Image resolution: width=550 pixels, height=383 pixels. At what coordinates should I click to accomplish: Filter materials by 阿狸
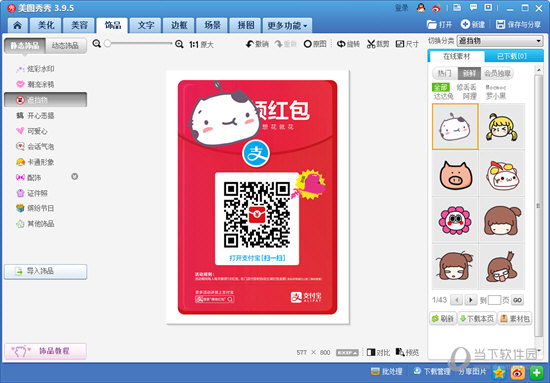(x=469, y=96)
